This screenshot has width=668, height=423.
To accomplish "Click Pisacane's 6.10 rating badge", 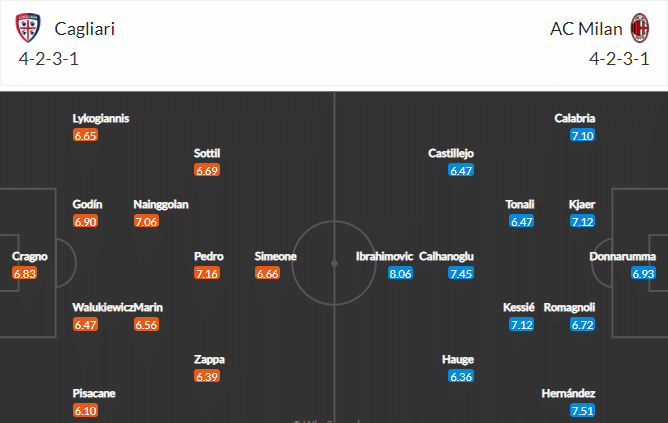I will tap(85, 411).
